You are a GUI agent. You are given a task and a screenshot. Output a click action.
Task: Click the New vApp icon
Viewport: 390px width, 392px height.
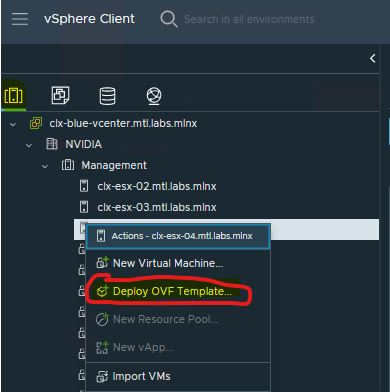point(102,347)
